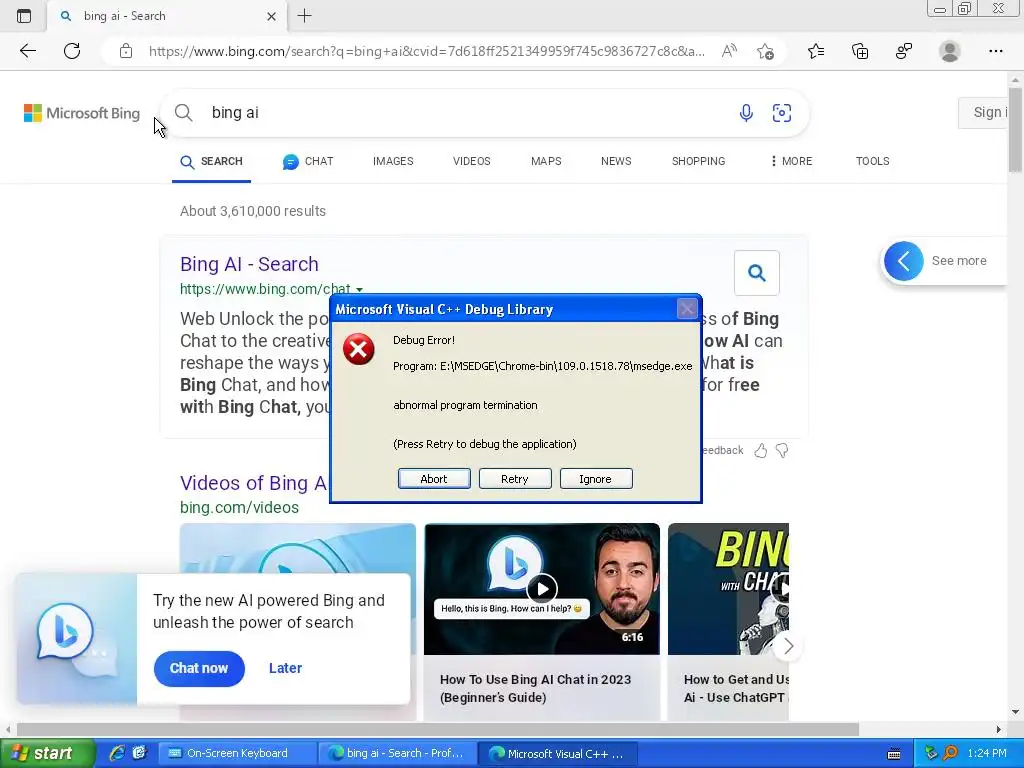Click the tray magnifier icon

pos(950,754)
